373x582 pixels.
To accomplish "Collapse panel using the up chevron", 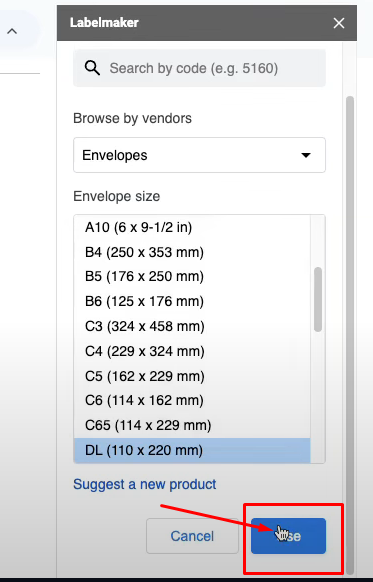I will (x=12, y=31).
